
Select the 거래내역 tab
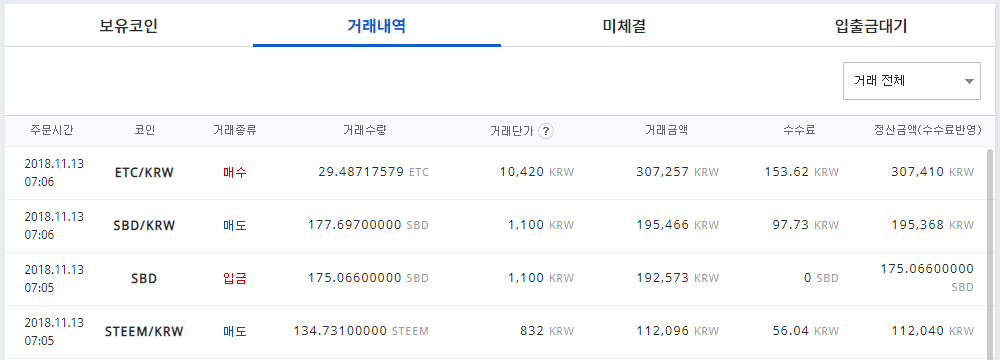click(376, 26)
